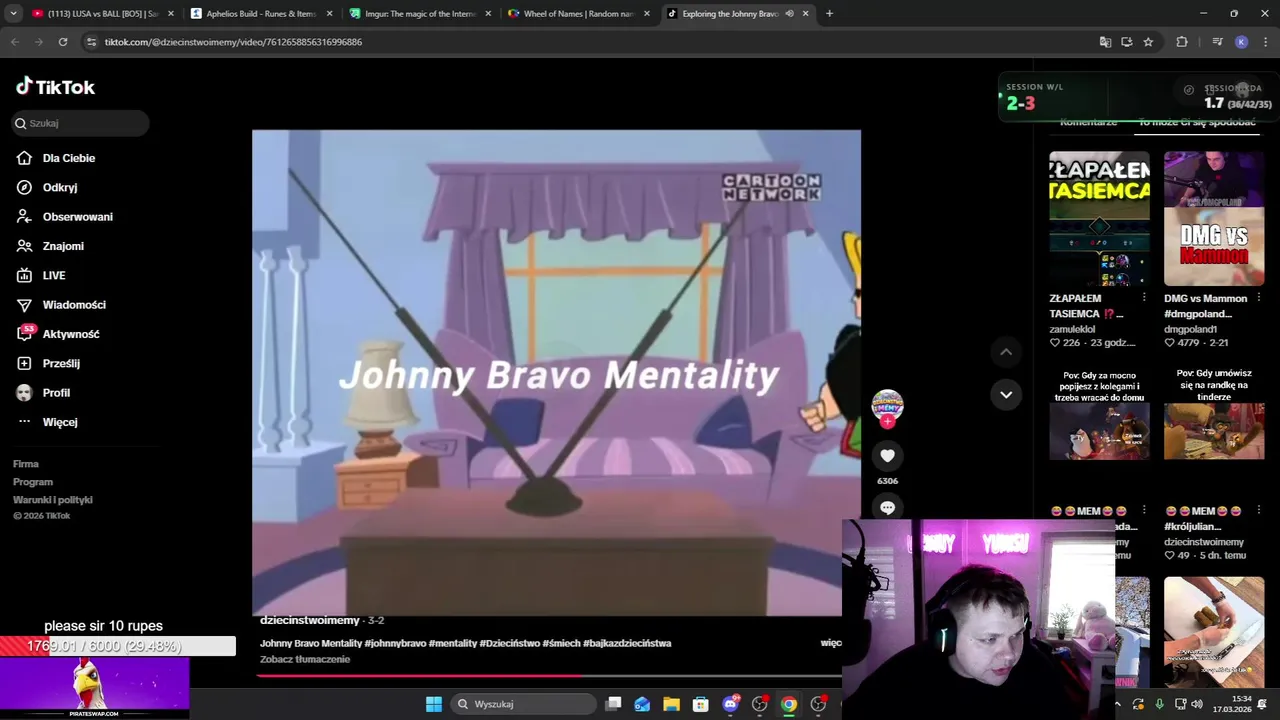The image size is (1280, 720).
Task: Open options for DMG vs Mammon video
Action: [x=1259, y=298]
